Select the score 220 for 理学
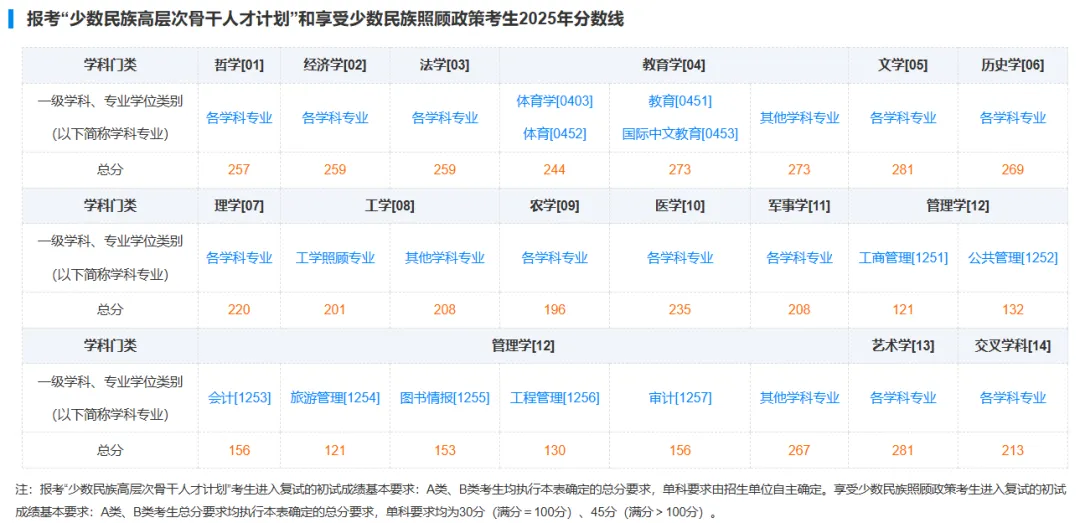1080x523 pixels. (x=239, y=309)
